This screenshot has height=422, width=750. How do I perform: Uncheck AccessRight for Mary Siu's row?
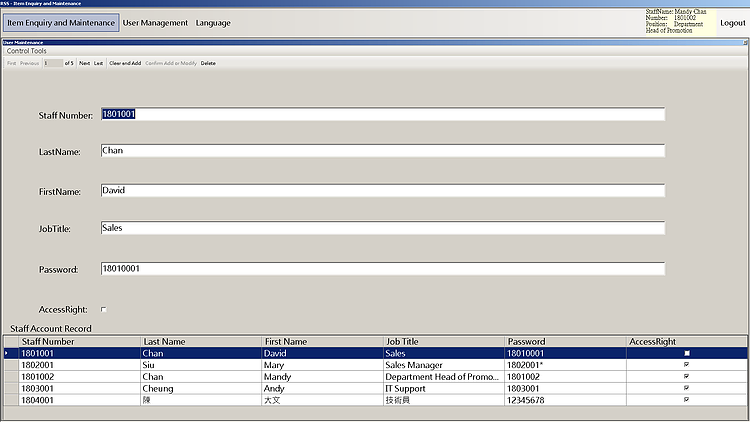(686, 365)
